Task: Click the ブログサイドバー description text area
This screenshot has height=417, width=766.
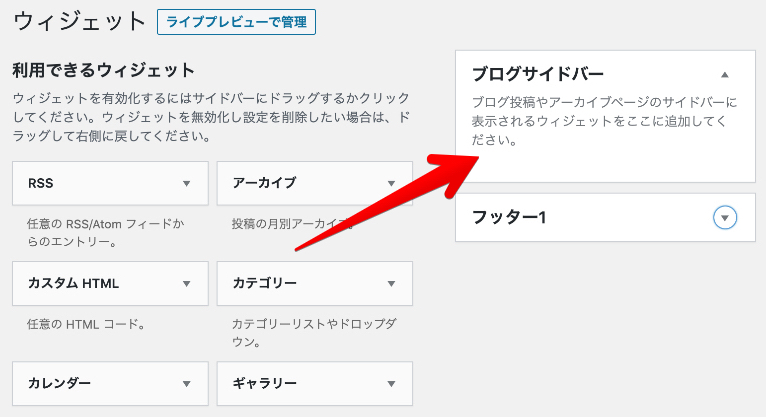Action: pyautogui.click(x=604, y=121)
